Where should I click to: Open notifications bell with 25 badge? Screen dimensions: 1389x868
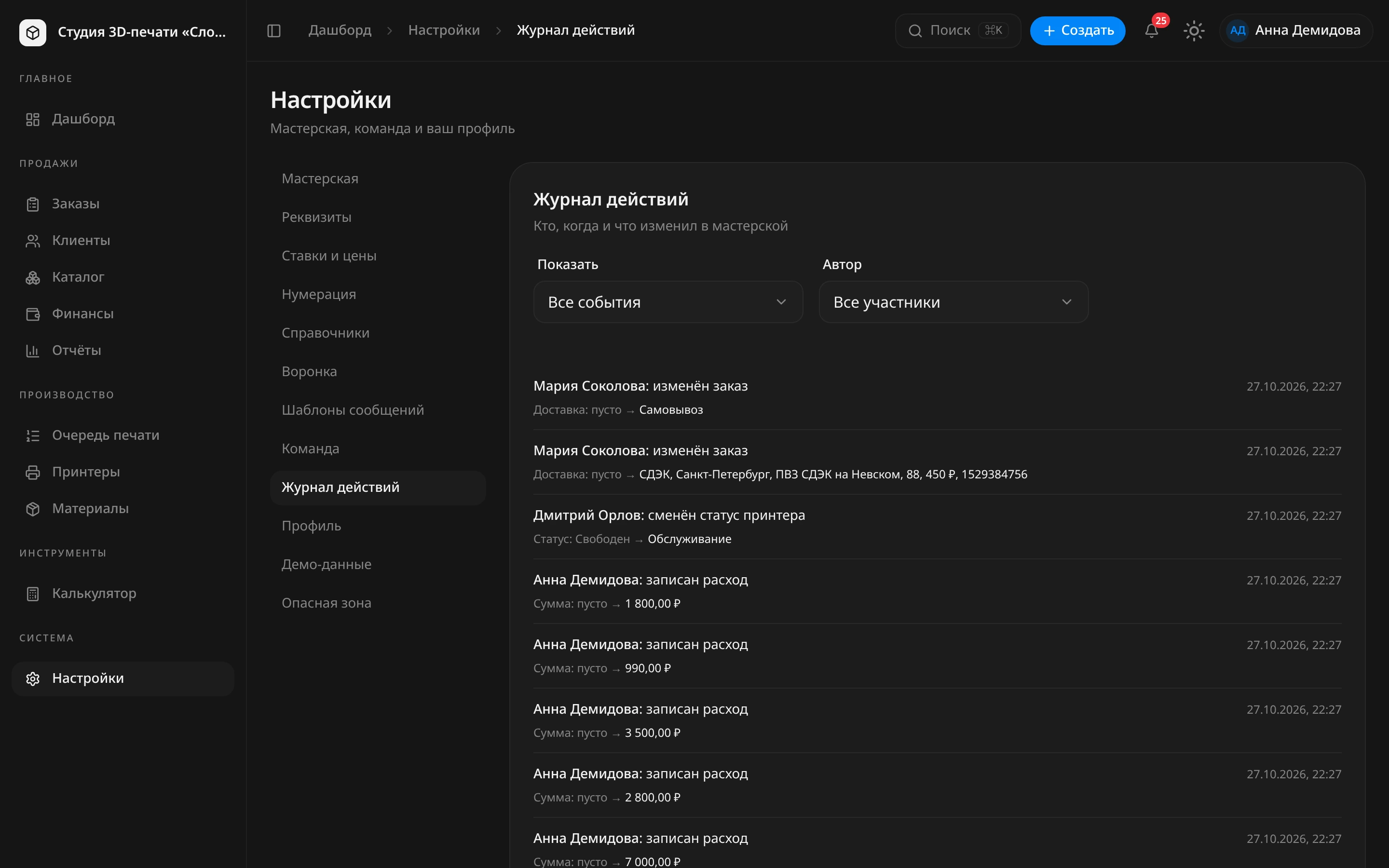point(1151,30)
